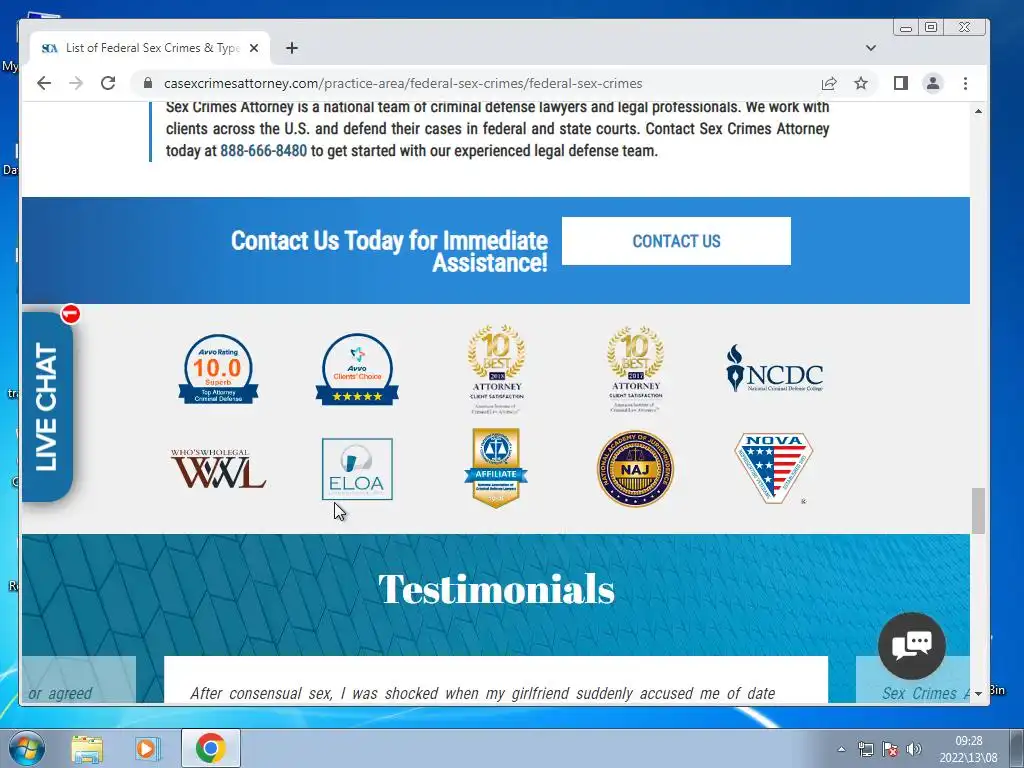This screenshot has width=1024, height=768.
Task: Click the scrollbar down arrow
Action: (x=978, y=694)
